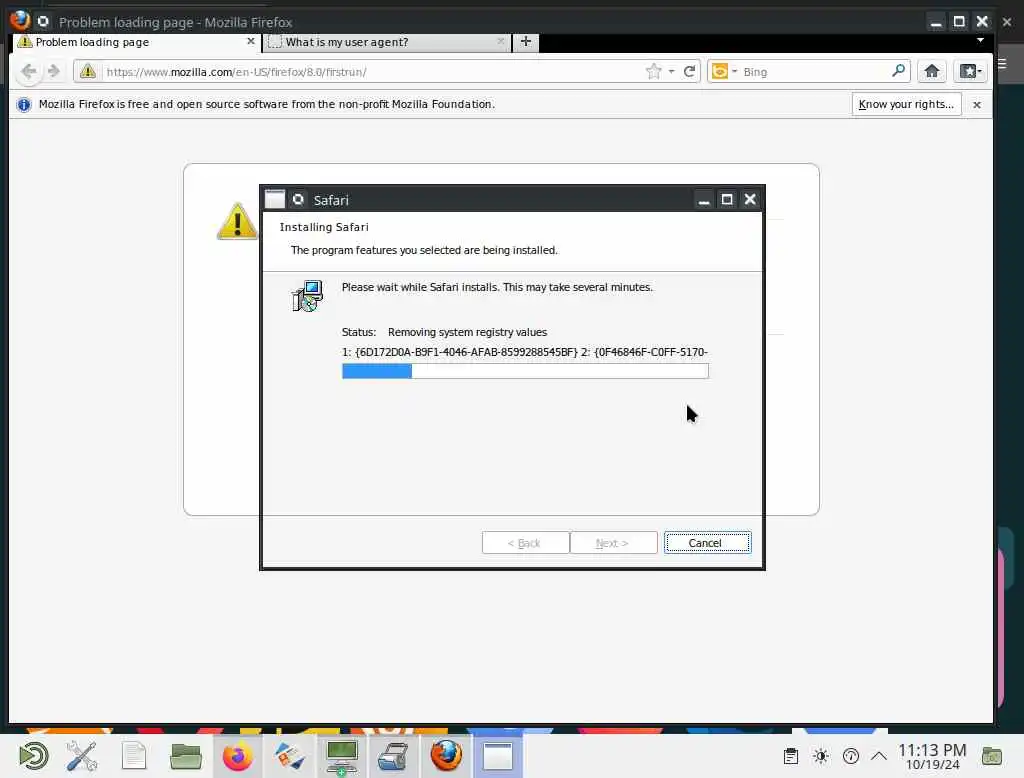The width and height of the screenshot is (1024, 778).
Task: Open the bookmark star dropdown arrow
Action: [x=671, y=71]
